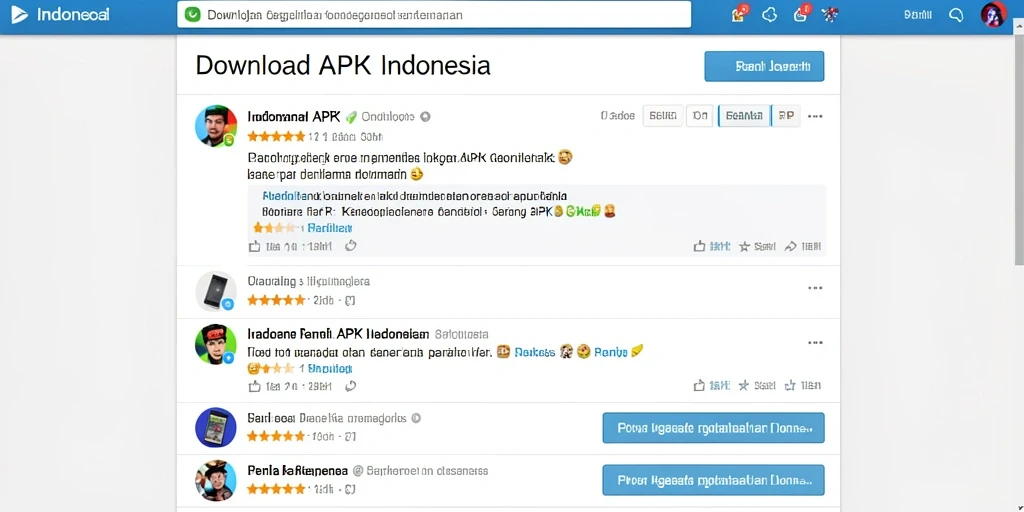Select the Download APK Indonesia heading
This screenshot has width=1024, height=512.
tap(343, 65)
